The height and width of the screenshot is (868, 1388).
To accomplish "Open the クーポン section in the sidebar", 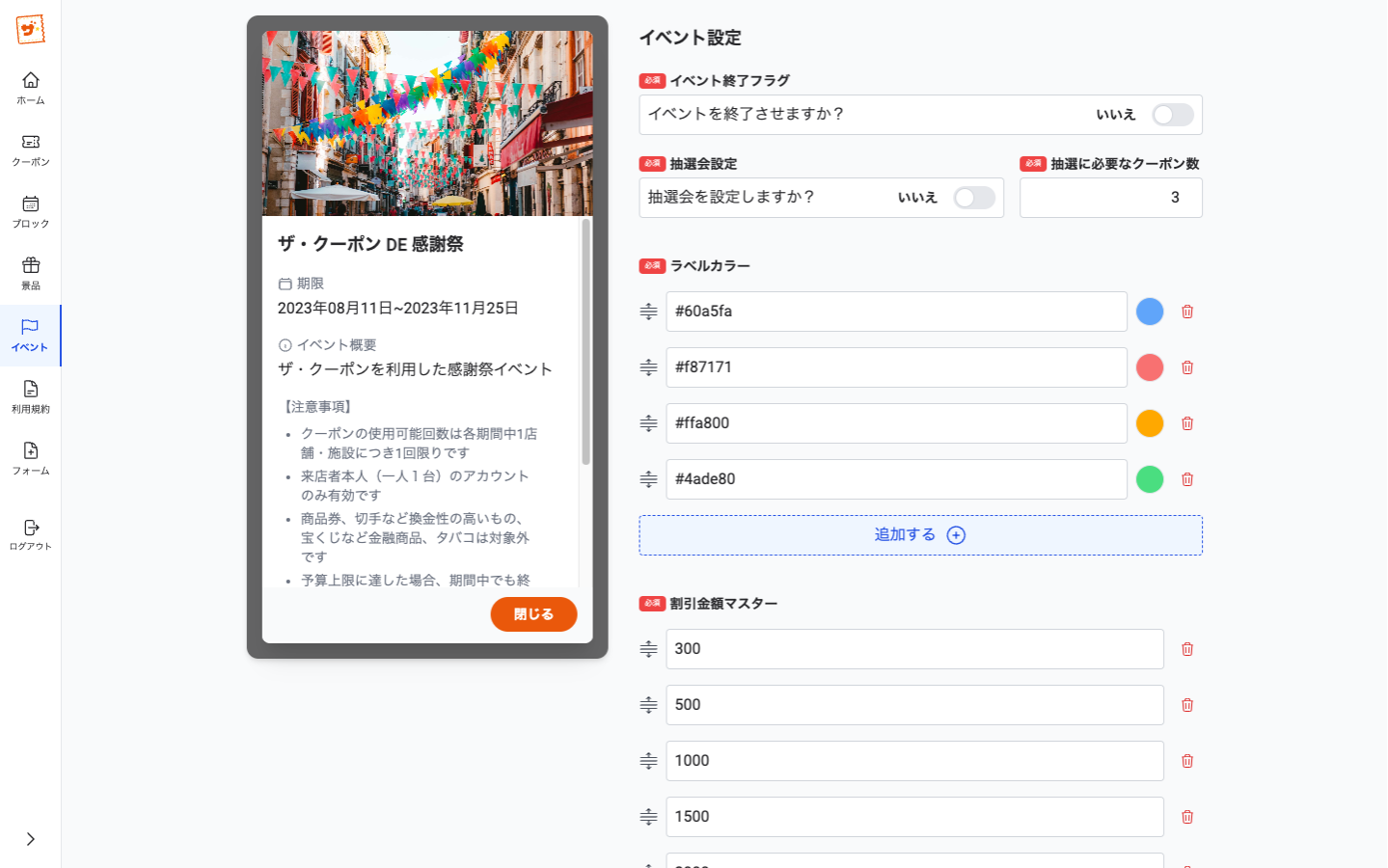I will click(x=31, y=149).
